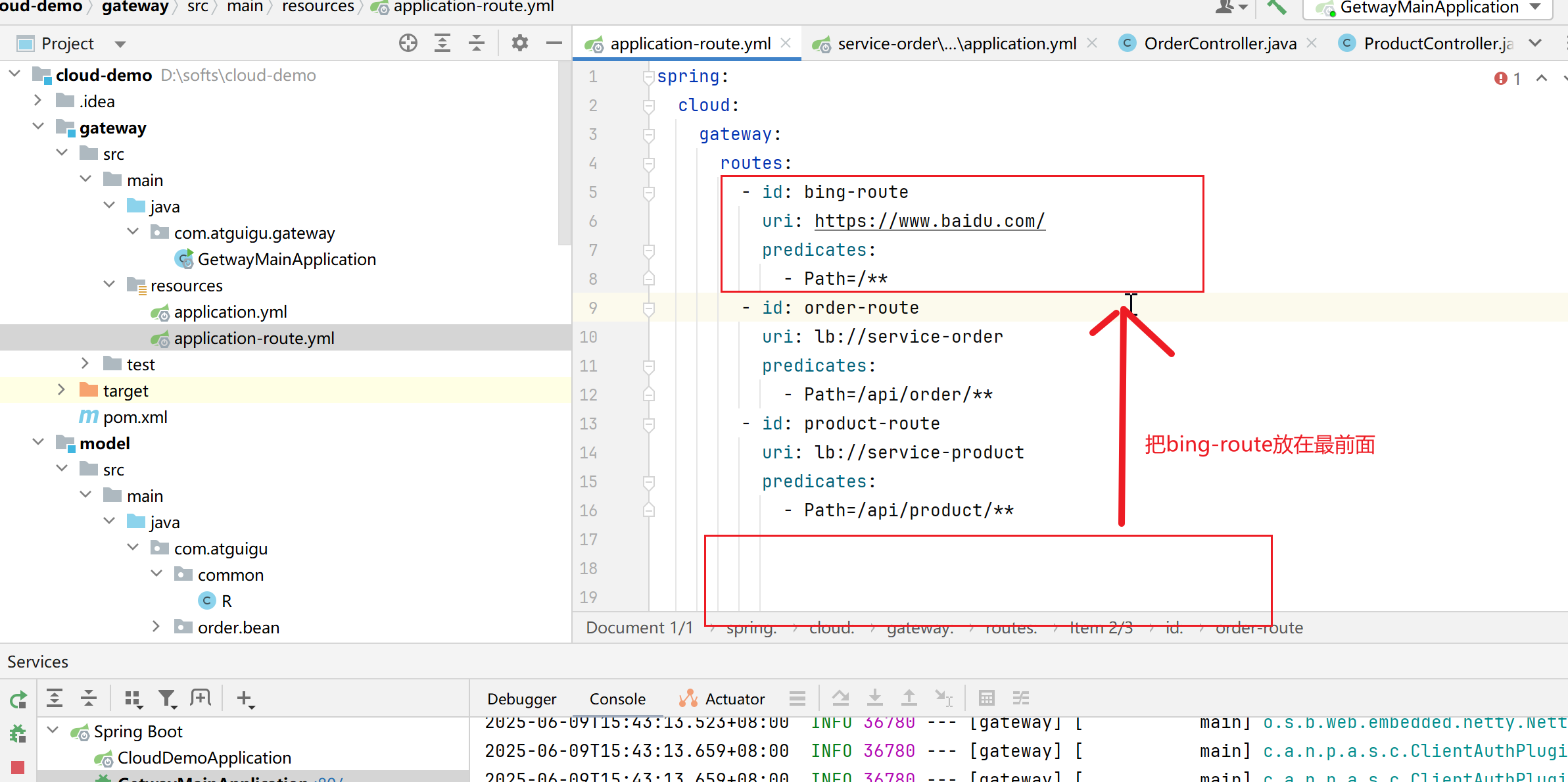Screen dimensions: 1568x782
Task: Open the Debugger tab
Action: pos(521,699)
